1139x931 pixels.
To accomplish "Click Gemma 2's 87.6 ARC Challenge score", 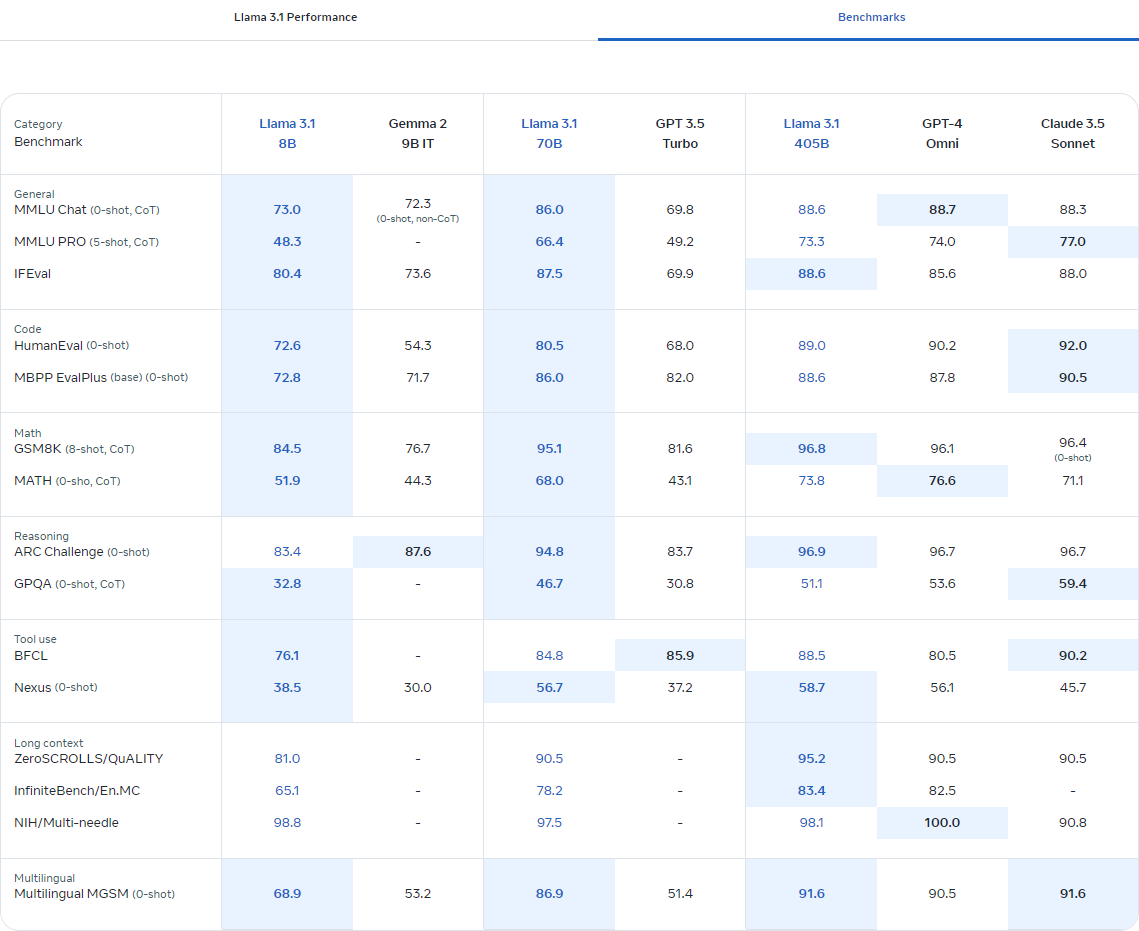I will click(x=418, y=552).
